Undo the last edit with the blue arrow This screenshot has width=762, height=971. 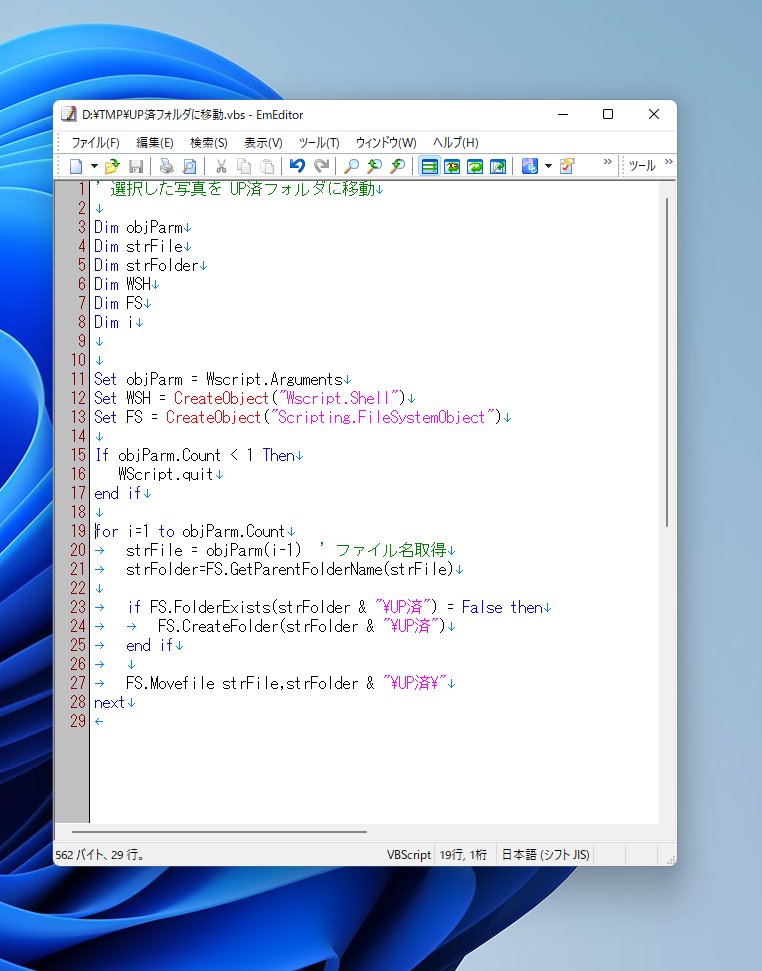297,166
